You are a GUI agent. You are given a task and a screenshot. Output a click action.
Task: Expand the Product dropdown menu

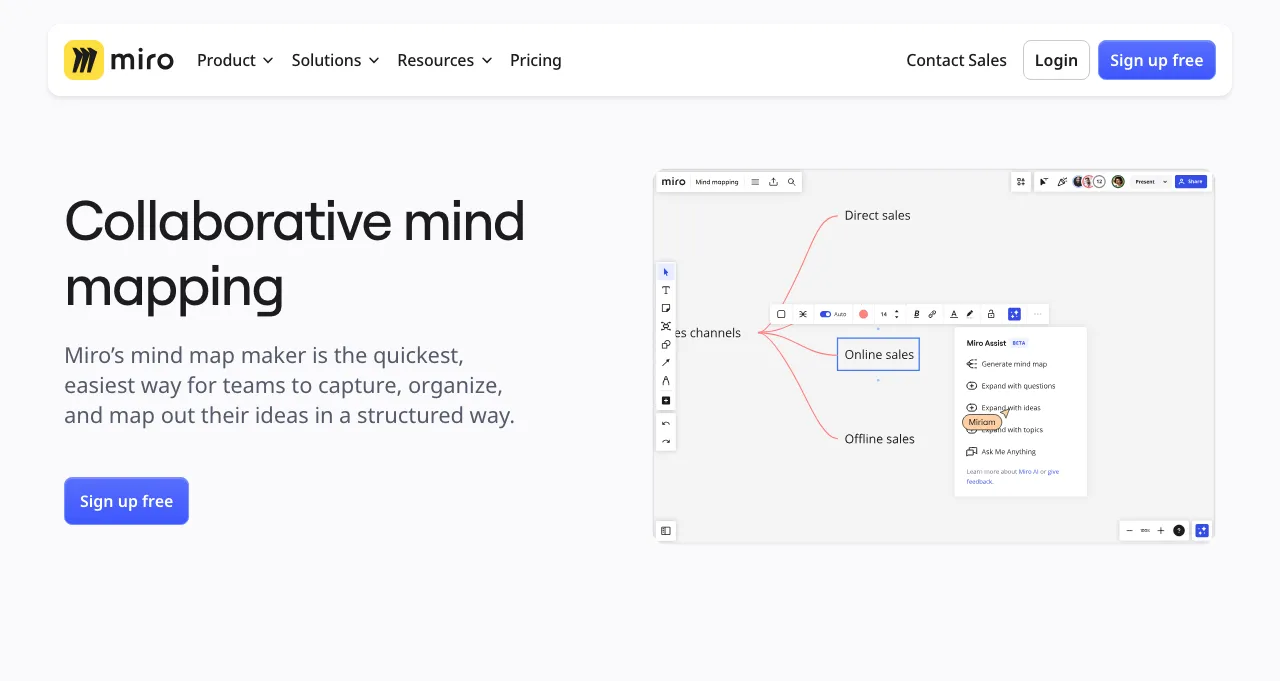click(x=235, y=60)
